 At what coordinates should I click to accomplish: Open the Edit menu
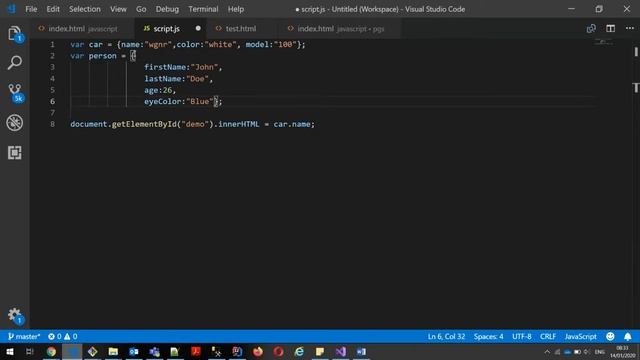(53, 9)
